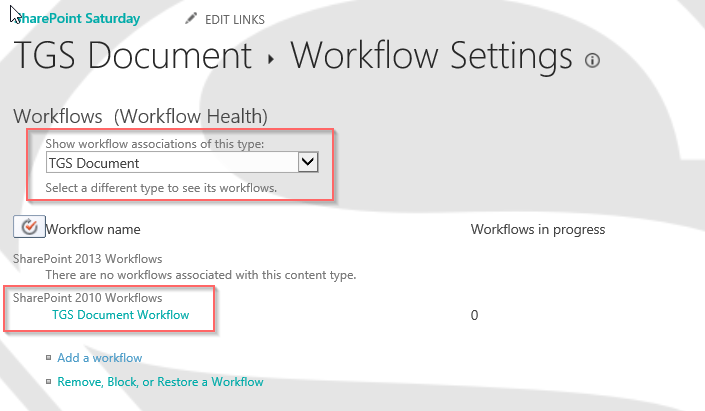This screenshot has width=705, height=411.
Task: Click the breadcrumb arrow between page titles
Action: coord(271,60)
